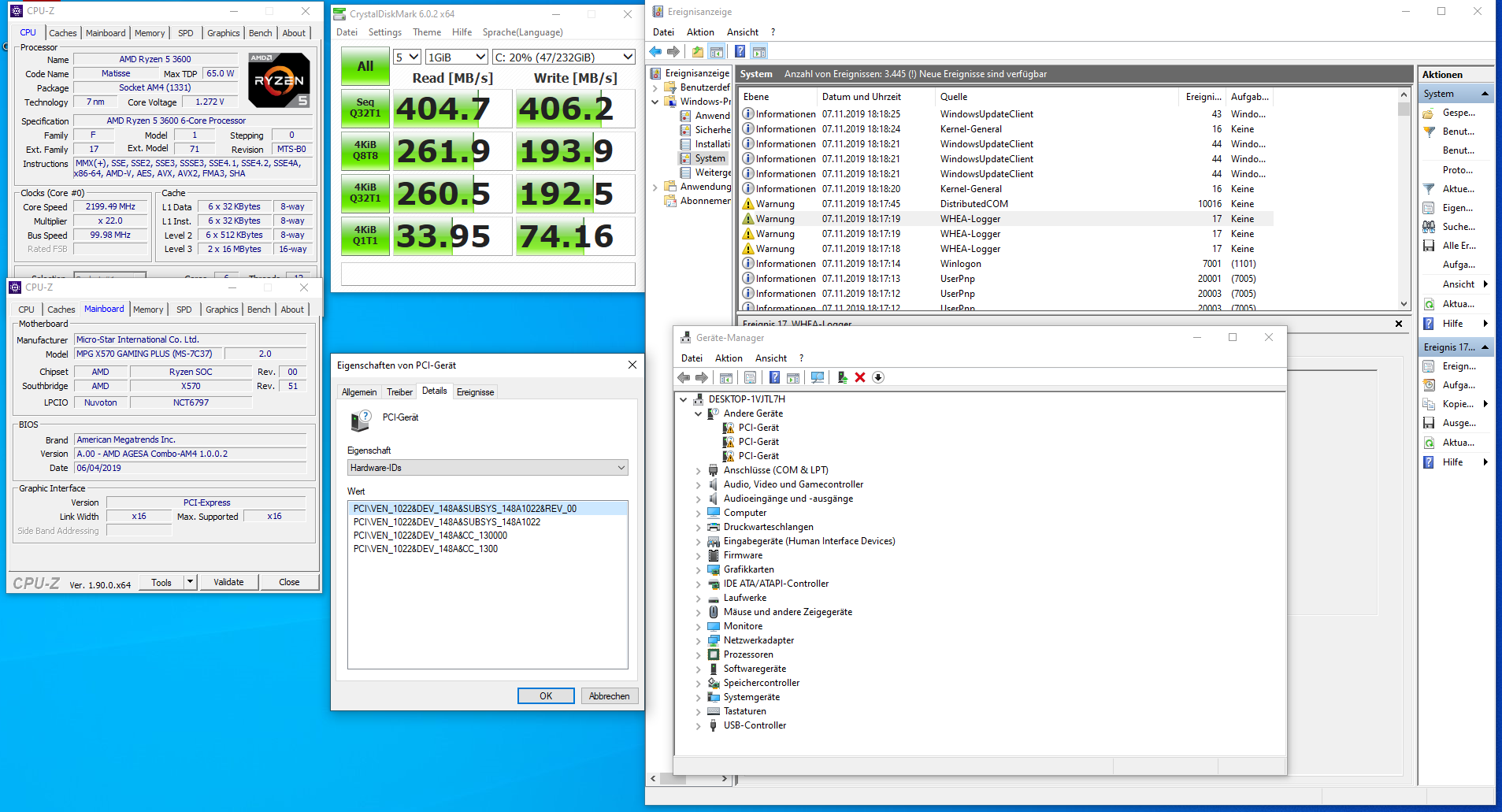Open the test count dropdown showing 5
This screenshot has width=1502, height=812.
pyautogui.click(x=407, y=57)
